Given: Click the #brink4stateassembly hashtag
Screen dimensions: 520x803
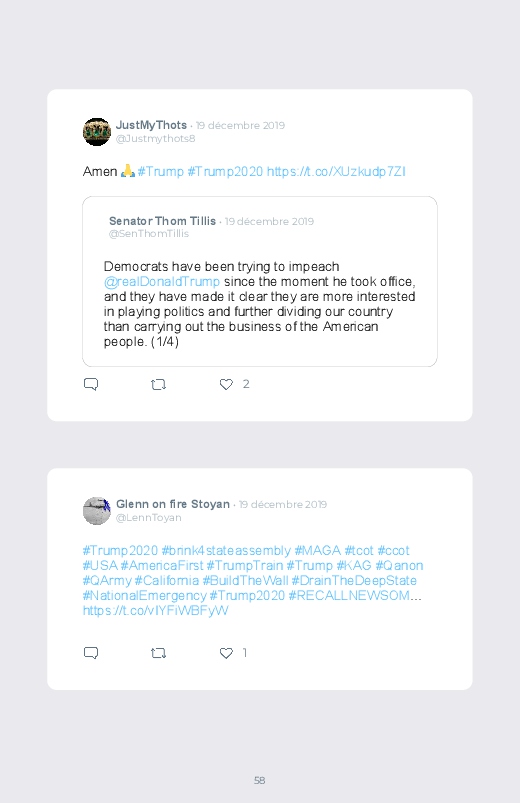Looking at the screenshot, I should tap(226, 551).
